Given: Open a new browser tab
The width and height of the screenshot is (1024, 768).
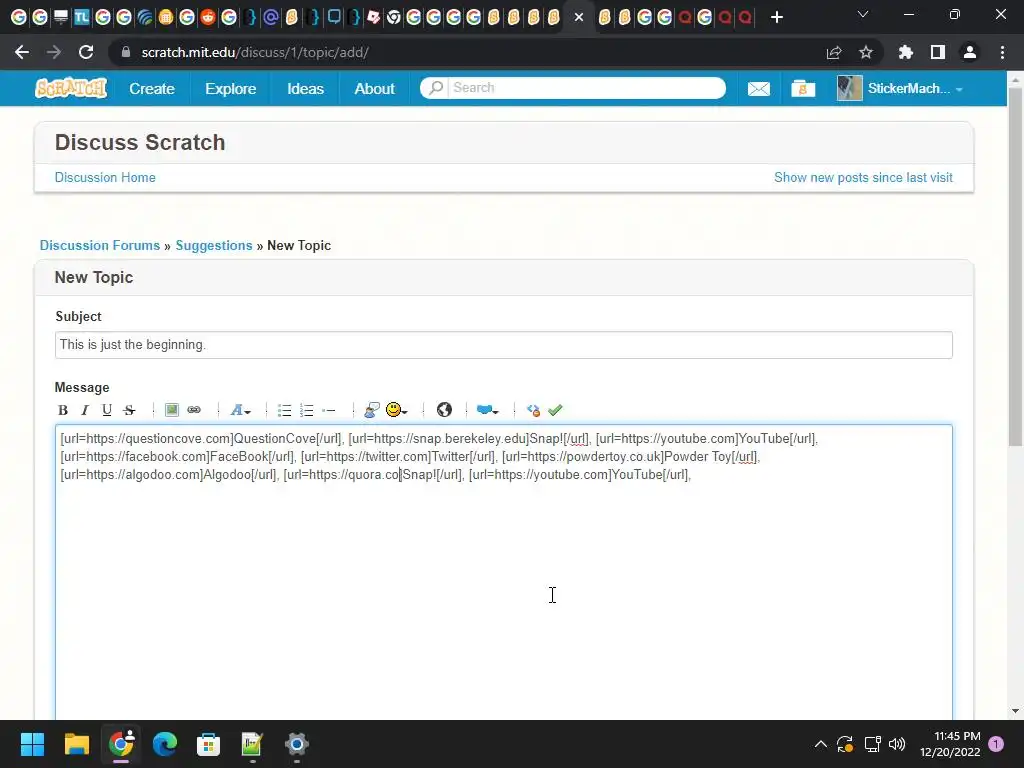Looking at the screenshot, I should click(776, 17).
